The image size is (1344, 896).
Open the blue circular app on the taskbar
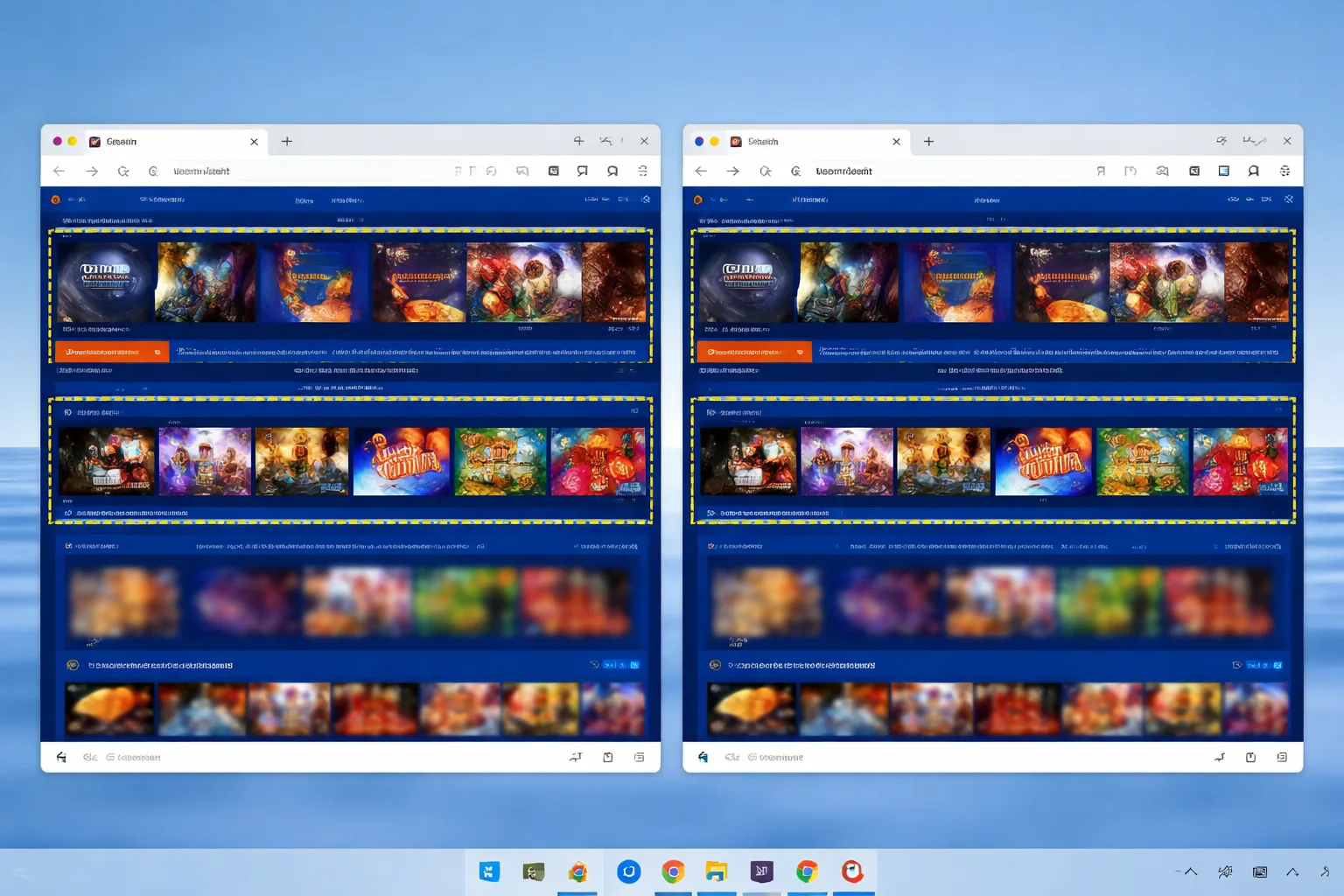click(628, 871)
